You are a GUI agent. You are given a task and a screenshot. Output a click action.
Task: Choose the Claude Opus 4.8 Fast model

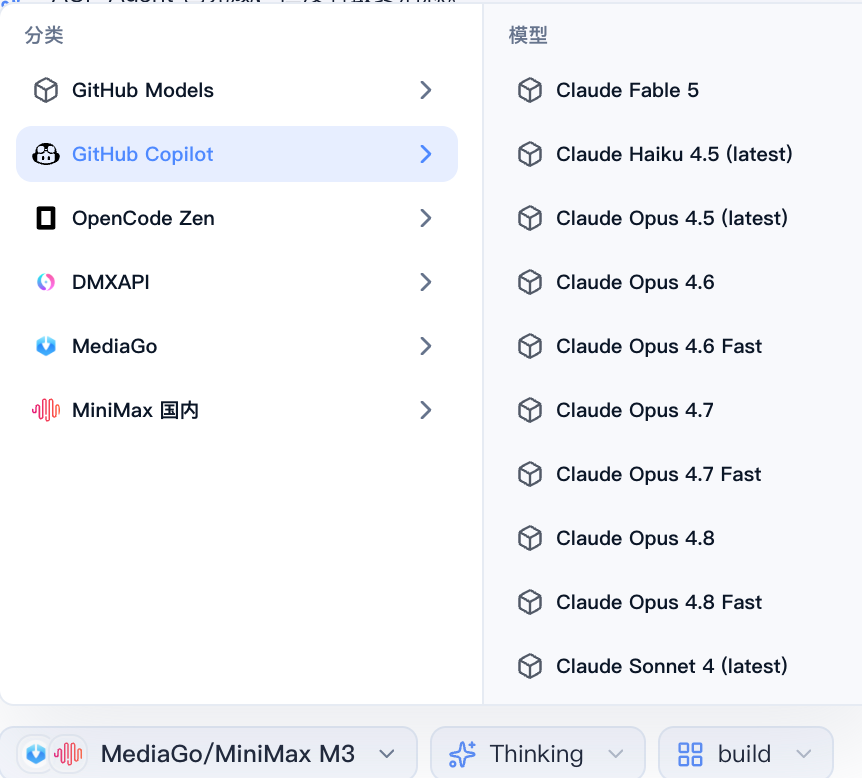[x=679, y=602]
